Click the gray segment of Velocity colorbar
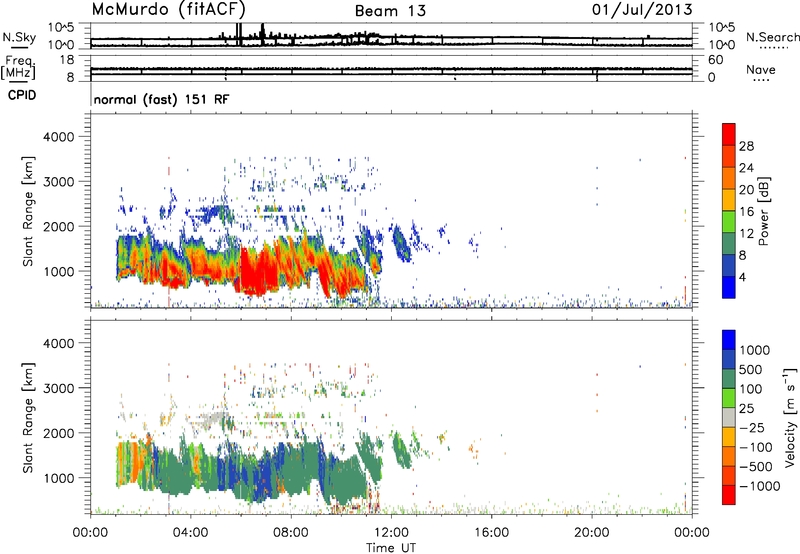800x554 pixels. coord(729,418)
